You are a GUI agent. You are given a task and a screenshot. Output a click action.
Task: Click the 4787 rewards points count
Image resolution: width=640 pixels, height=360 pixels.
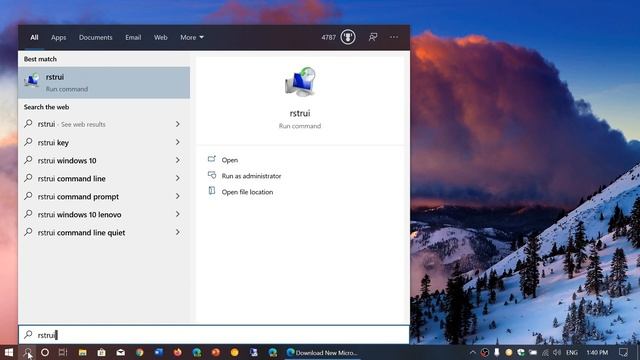click(328, 37)
